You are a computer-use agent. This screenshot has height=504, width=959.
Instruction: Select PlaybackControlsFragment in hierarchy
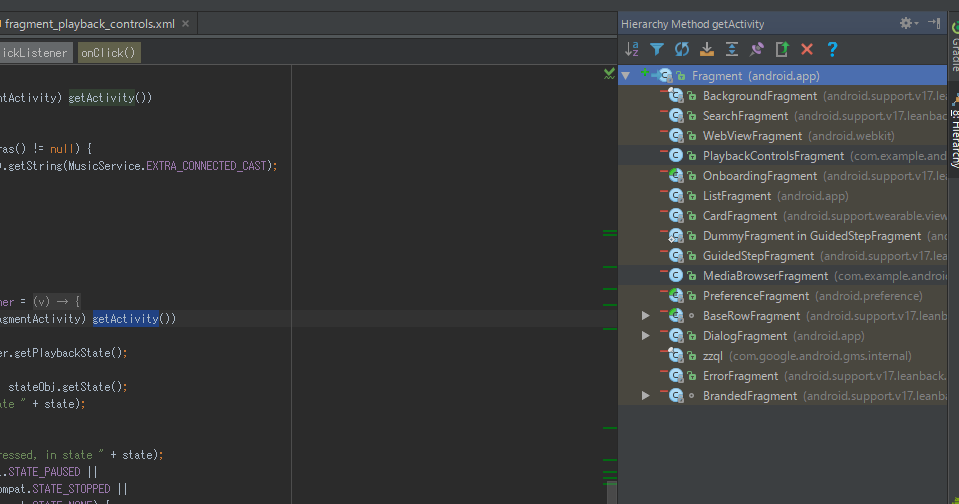(773, 156)
